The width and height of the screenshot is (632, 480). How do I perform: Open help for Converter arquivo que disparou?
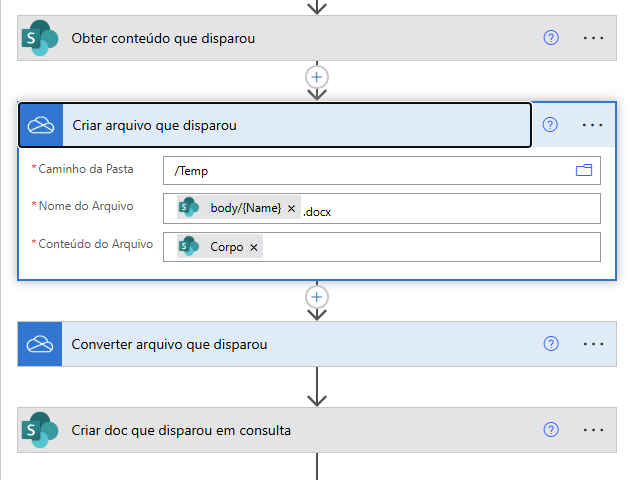551,344
